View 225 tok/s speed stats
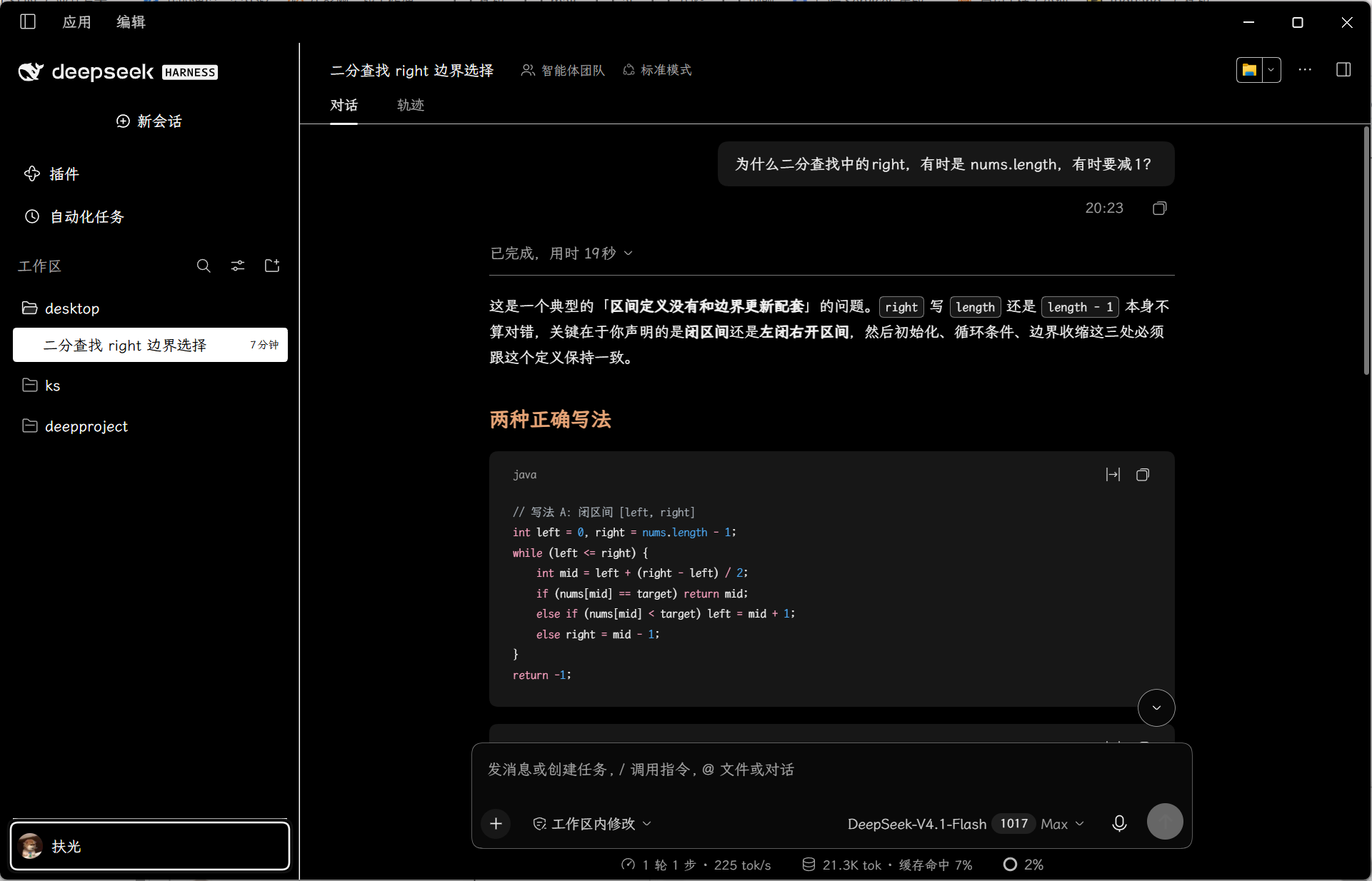 696,865
